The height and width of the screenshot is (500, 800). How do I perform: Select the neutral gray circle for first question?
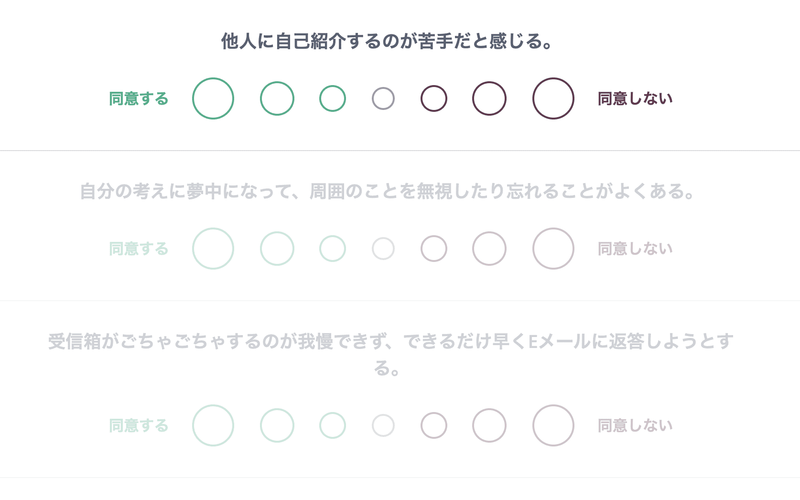click(x=383, y=98)
